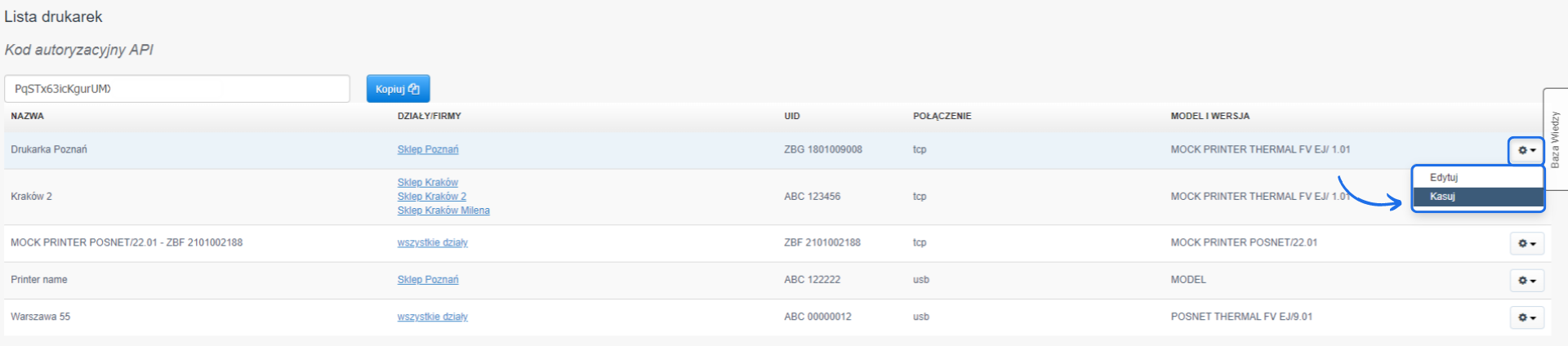The image size is (1568, 346).
Task: Click the UID column header
Action: point(791,116)
